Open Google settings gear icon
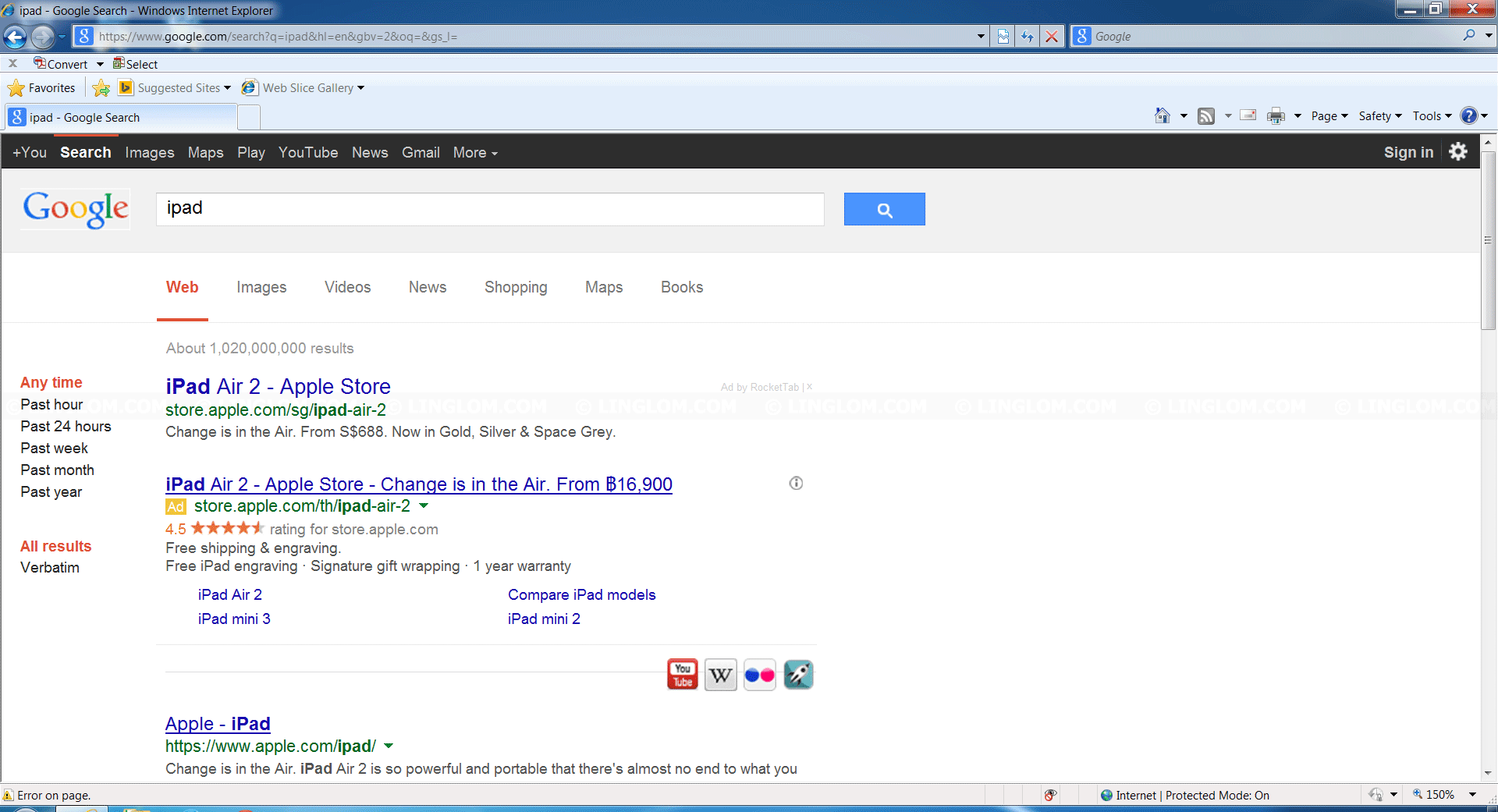 click(x=1458, y=151)
